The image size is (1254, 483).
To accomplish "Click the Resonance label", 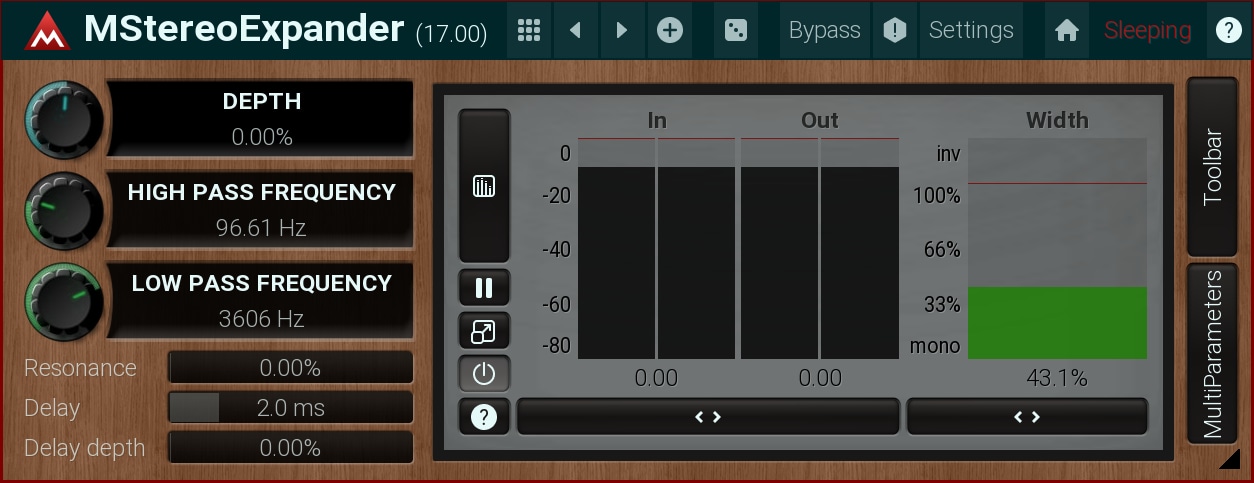I will (x=80, y=368).
